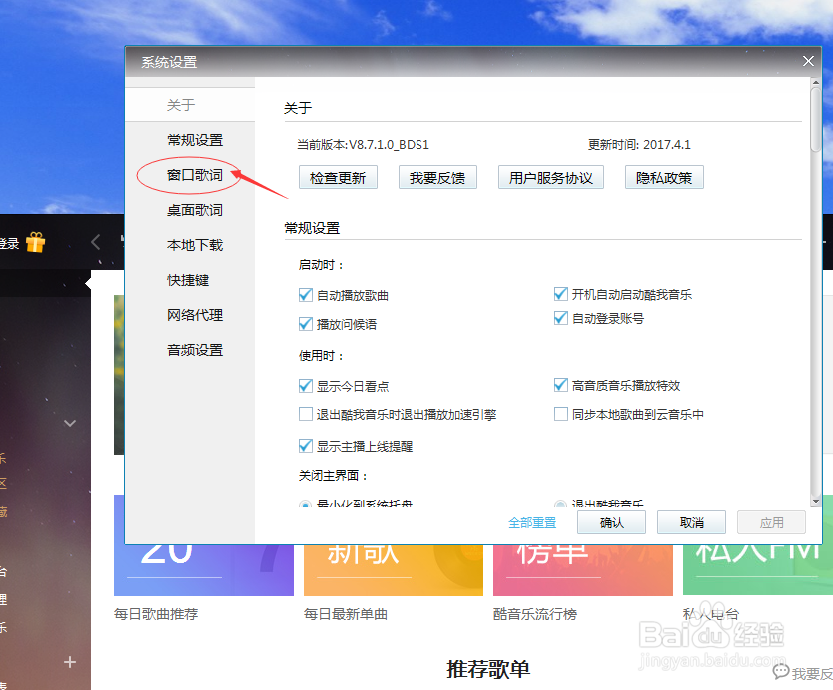Click the 酷音乐流行榜 label

click(535, 614)
